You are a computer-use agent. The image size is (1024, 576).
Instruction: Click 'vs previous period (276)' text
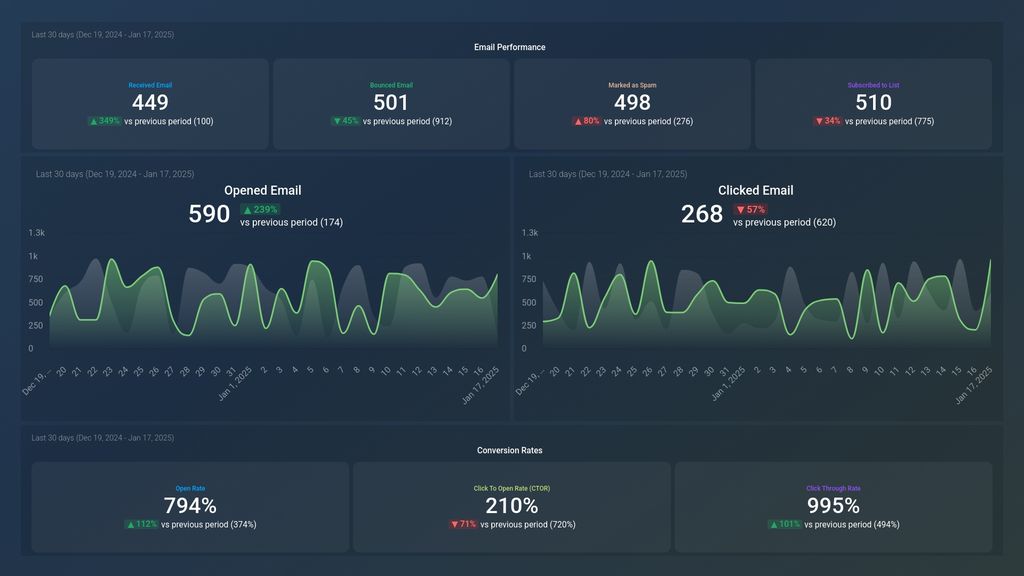pos(648,121)
